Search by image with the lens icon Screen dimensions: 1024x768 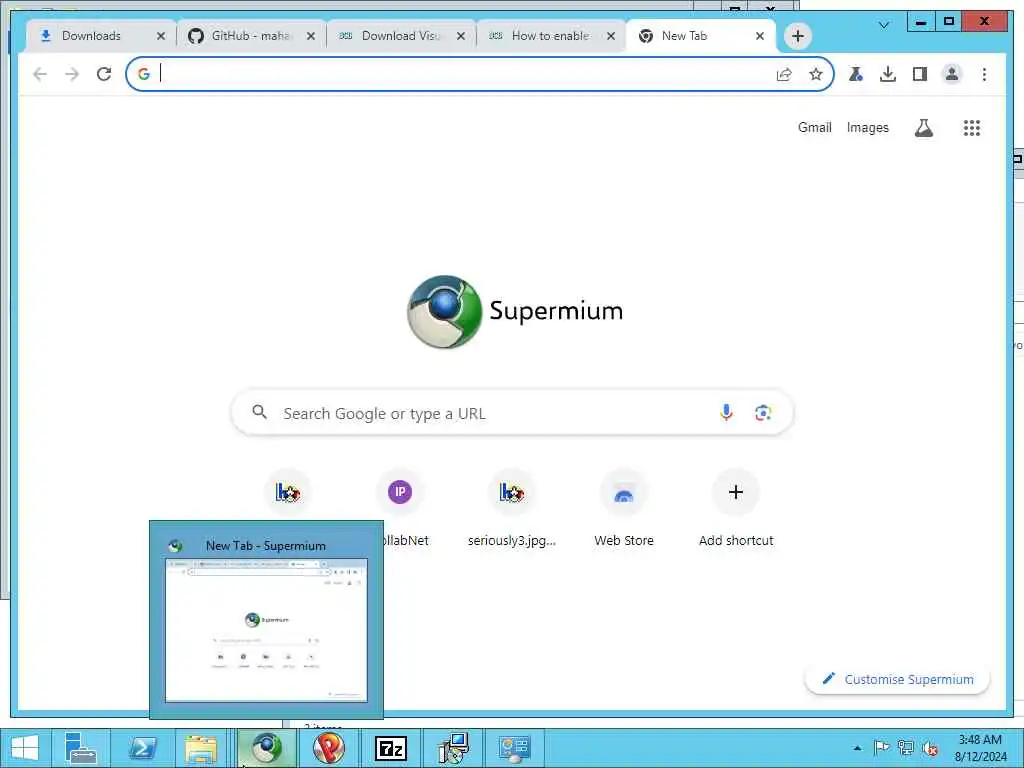763,413
